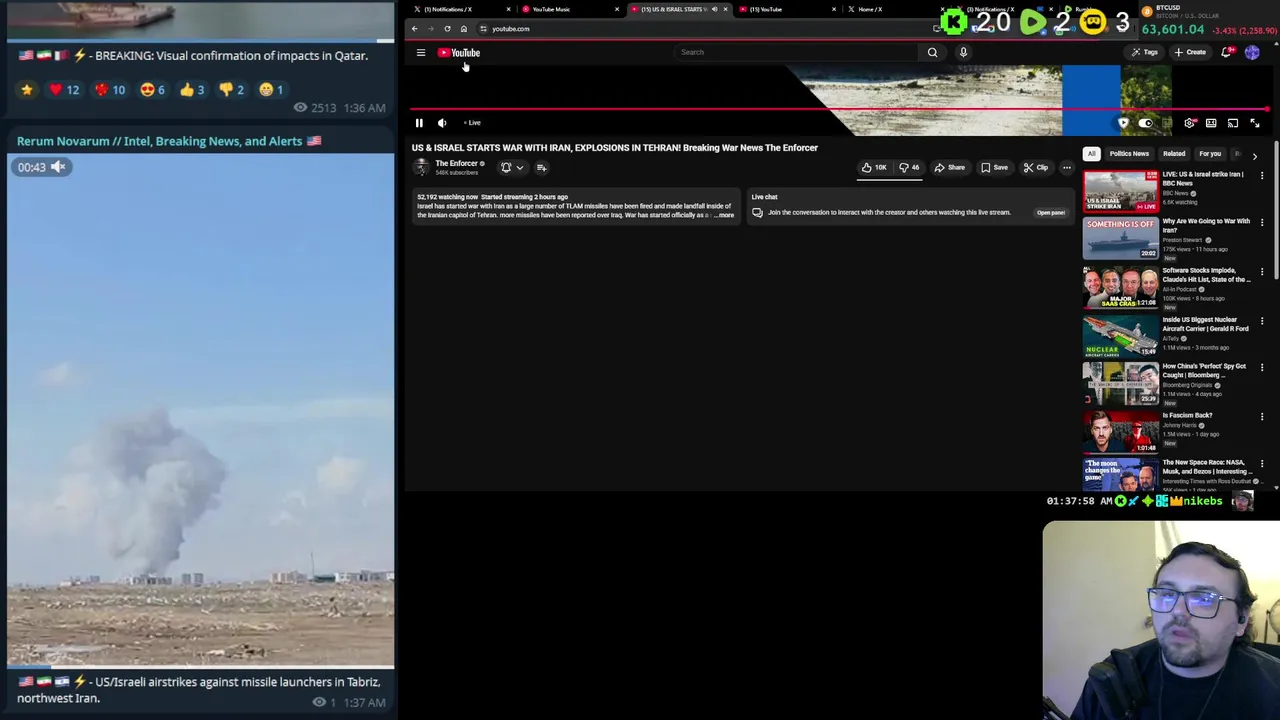Pause the live video player
The width and height of the screenshot is (1280, 720).
pyautogui.click(x=419, y=123)
